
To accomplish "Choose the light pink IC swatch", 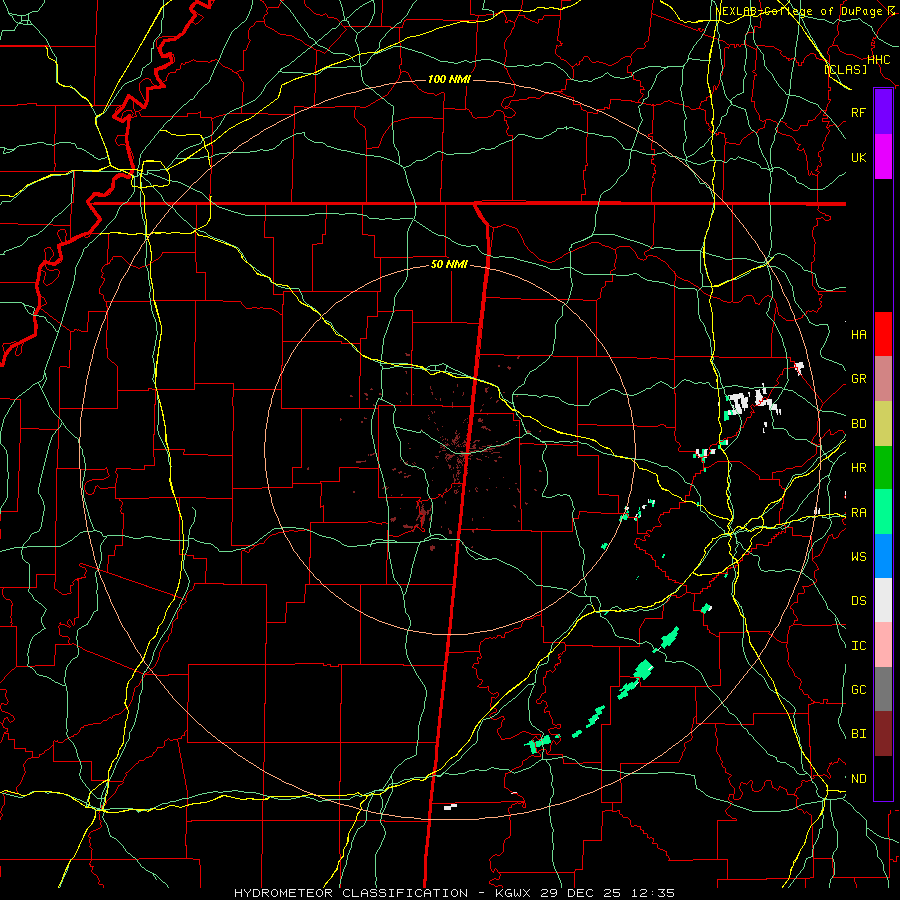I will point(883,645).
